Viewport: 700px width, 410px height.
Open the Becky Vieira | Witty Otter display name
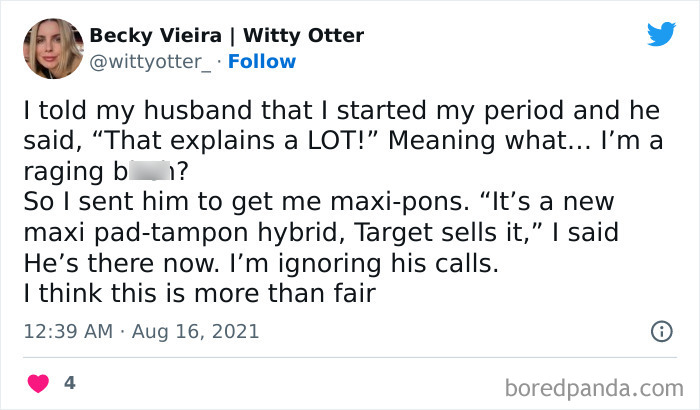pos(227,36)
